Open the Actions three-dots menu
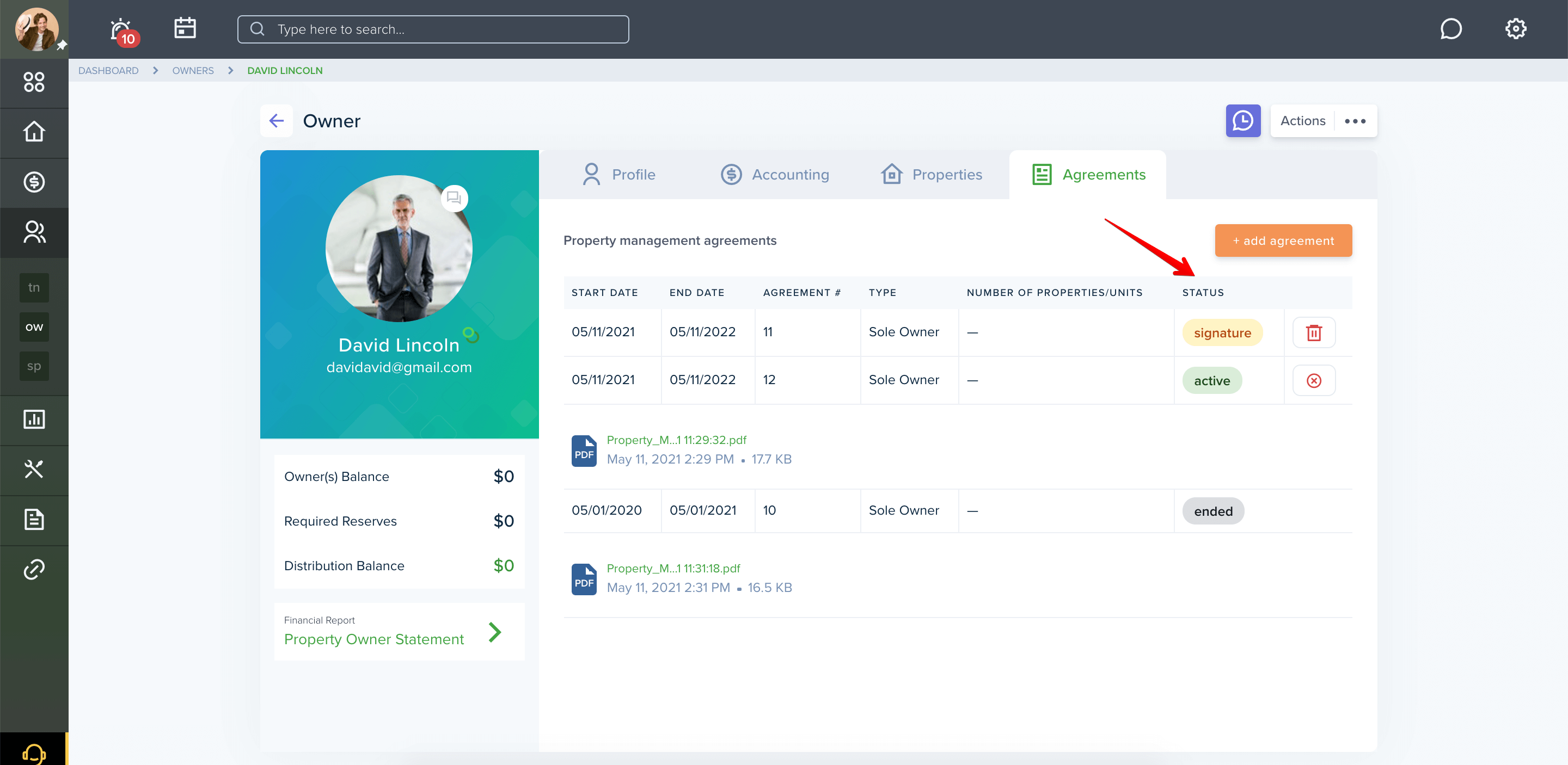The image size is (1568, 765). click(1355, 121)
